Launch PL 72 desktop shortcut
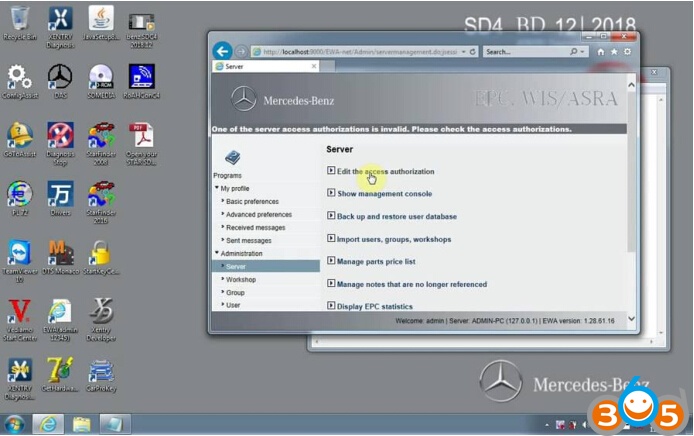The height and width of the screenshot is (436, 694). tap(19, 199)
